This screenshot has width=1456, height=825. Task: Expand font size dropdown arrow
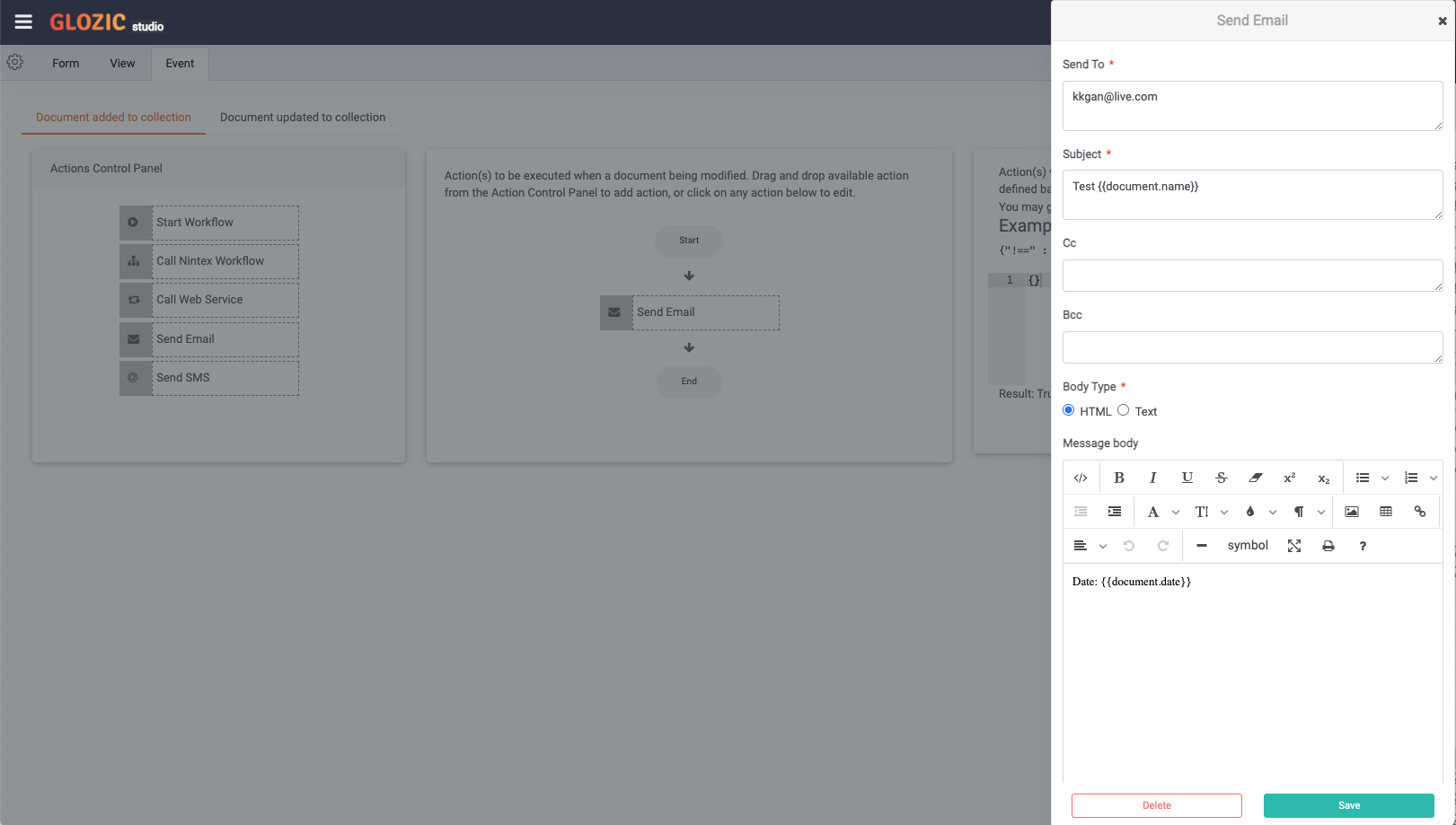coord(1224,513)
